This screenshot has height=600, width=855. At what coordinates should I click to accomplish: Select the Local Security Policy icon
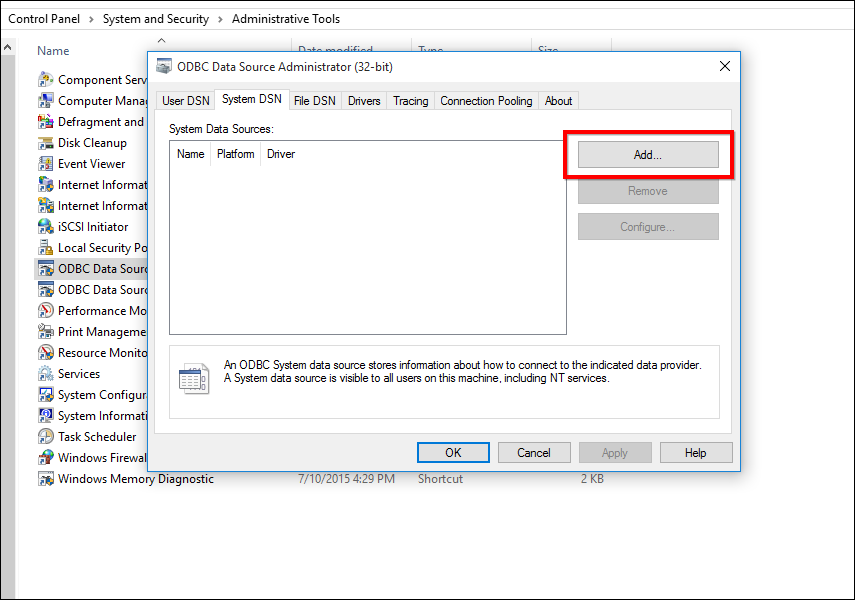[46, 248]
